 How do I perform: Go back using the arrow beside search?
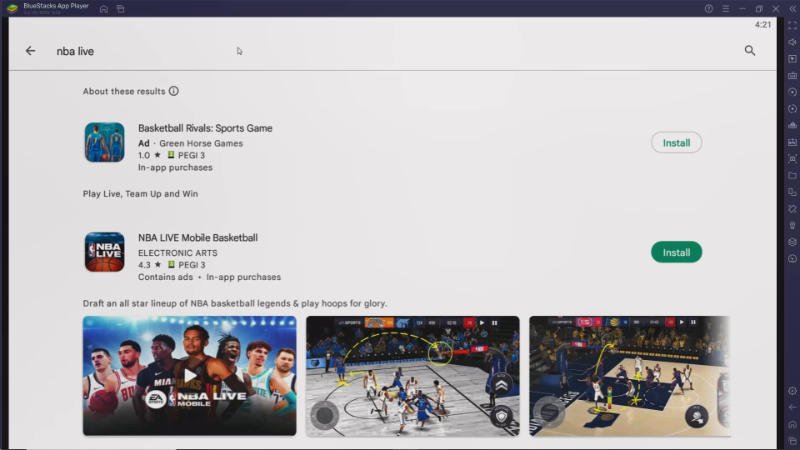coord(30,51)
